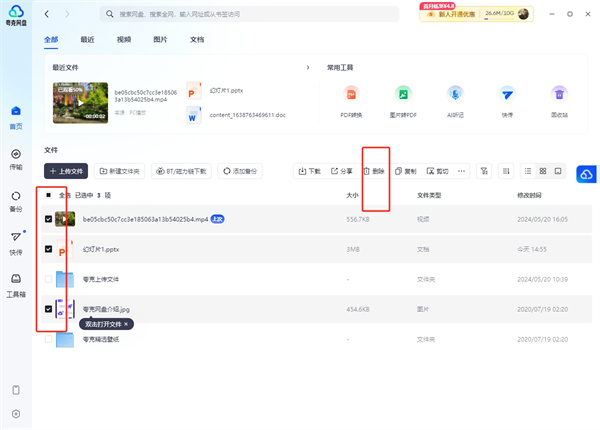Image resolution: width=600 pixels, height=430 pixels.
Task: Click the BT/磁力链下载 button
Action: [x=181, y=171]
